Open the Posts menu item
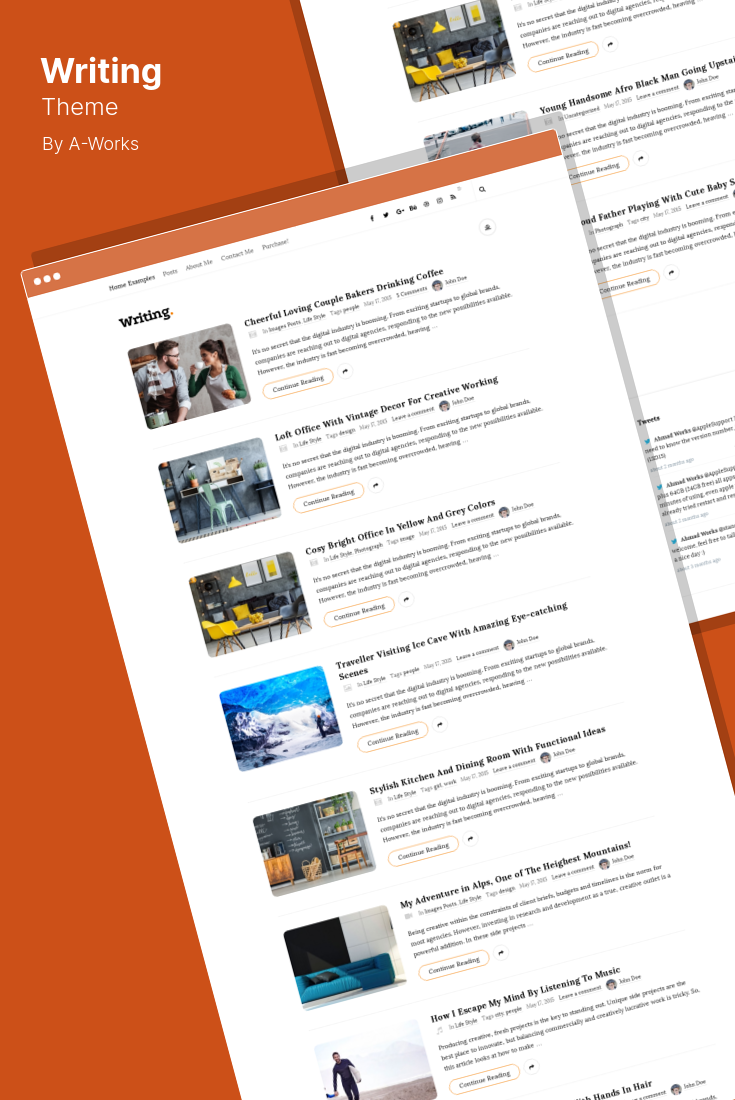 click(170, 272)
